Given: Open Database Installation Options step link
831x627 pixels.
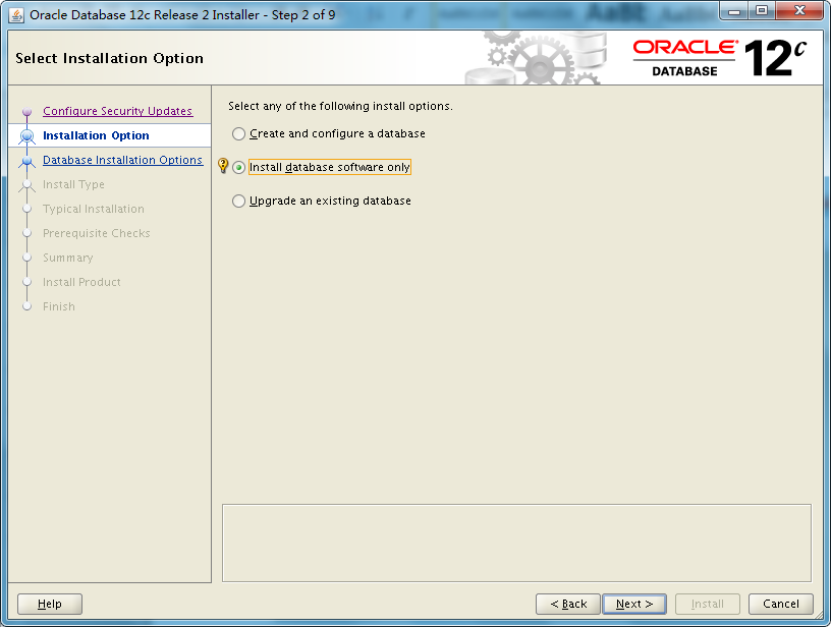Looking at the screenshot, I should point(122,160).
